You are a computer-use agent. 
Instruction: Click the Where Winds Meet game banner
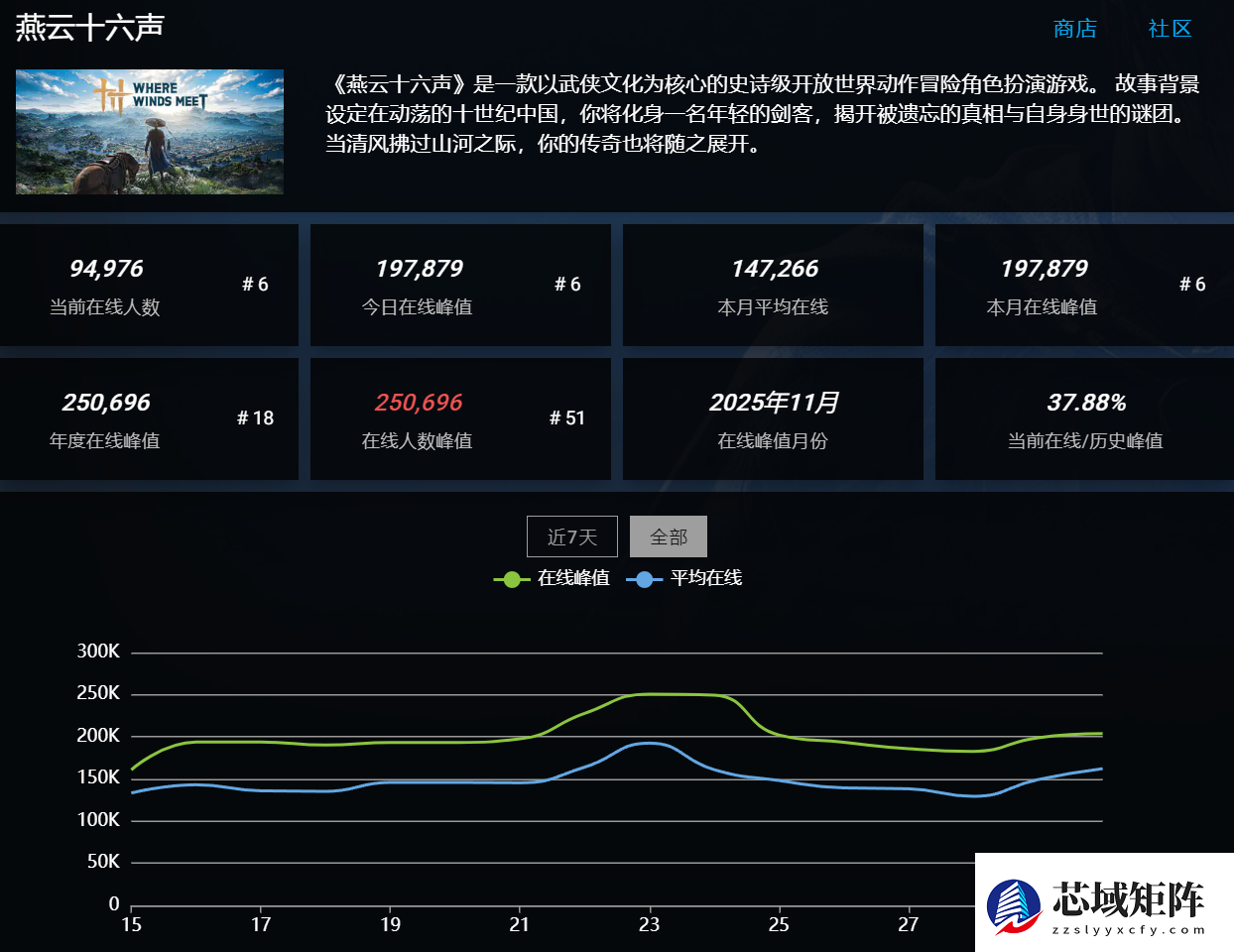(x=150, y=132)
